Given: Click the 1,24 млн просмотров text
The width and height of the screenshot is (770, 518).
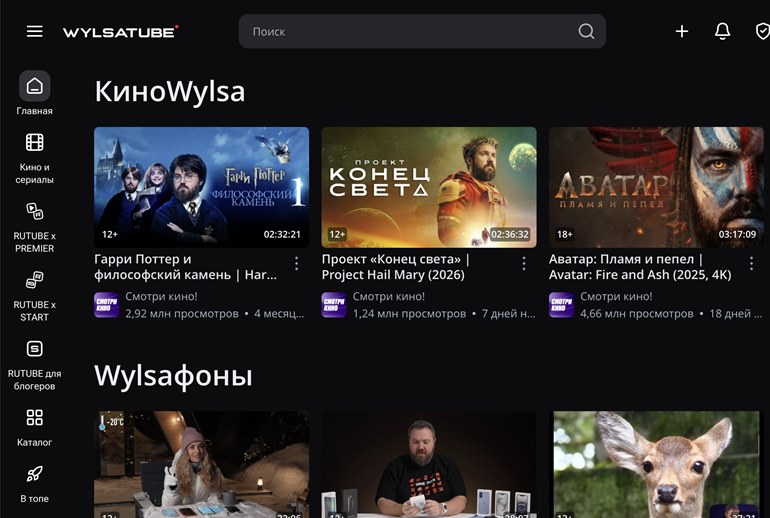Looking at the screenshot, I should pyautogui.click(x=410, y=313).
